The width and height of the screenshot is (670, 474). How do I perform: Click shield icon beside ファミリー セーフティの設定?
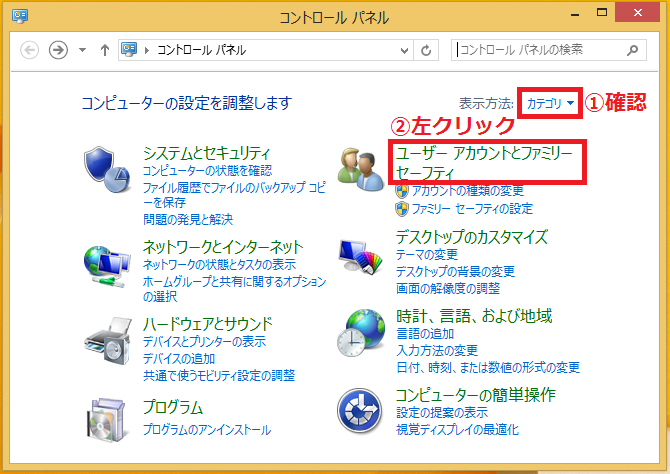tap(402, 209)
